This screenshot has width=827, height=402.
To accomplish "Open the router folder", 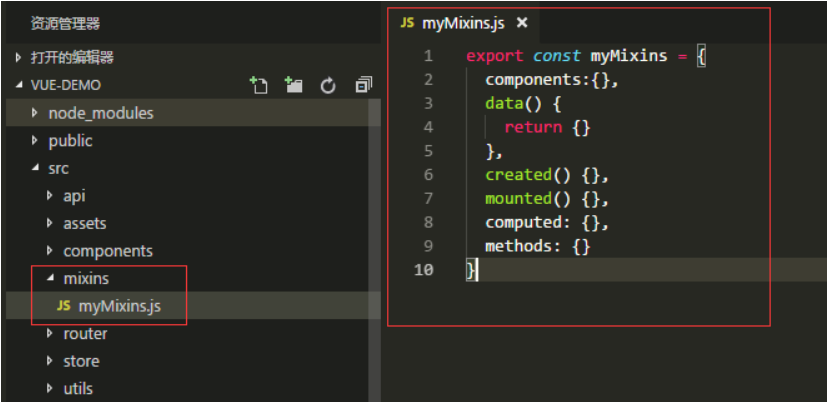I will 84,333.
